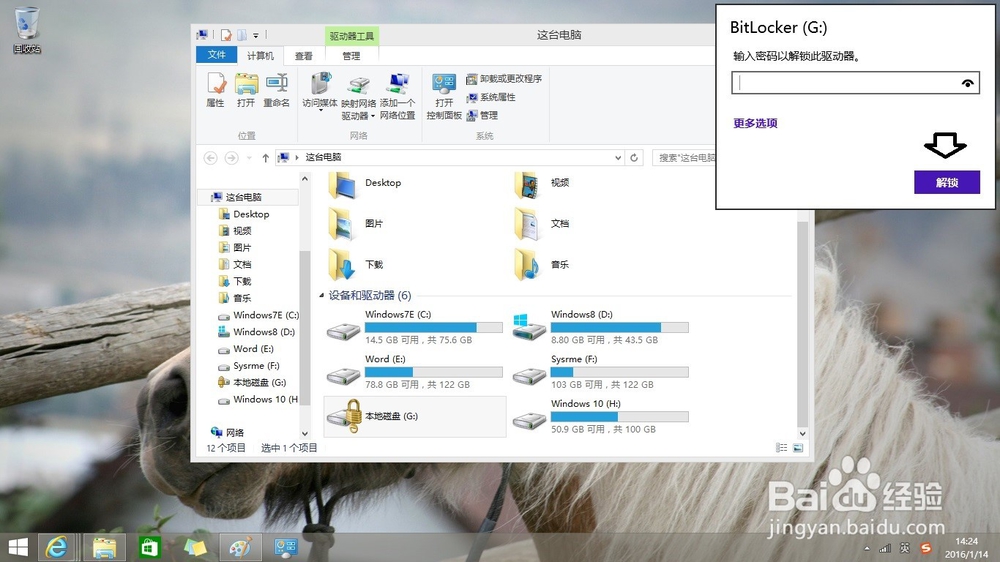Click the Sogou input method tray icon
The image size is (1000, 562).
point(925,549)
